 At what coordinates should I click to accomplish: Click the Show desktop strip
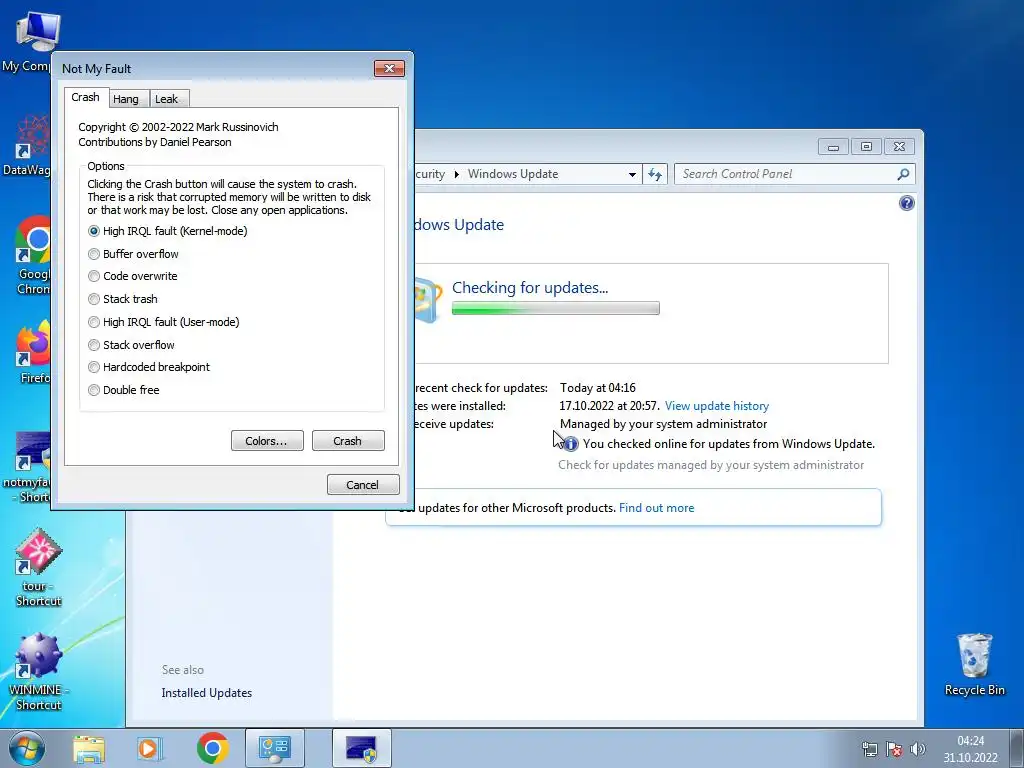coord(1017,748)
